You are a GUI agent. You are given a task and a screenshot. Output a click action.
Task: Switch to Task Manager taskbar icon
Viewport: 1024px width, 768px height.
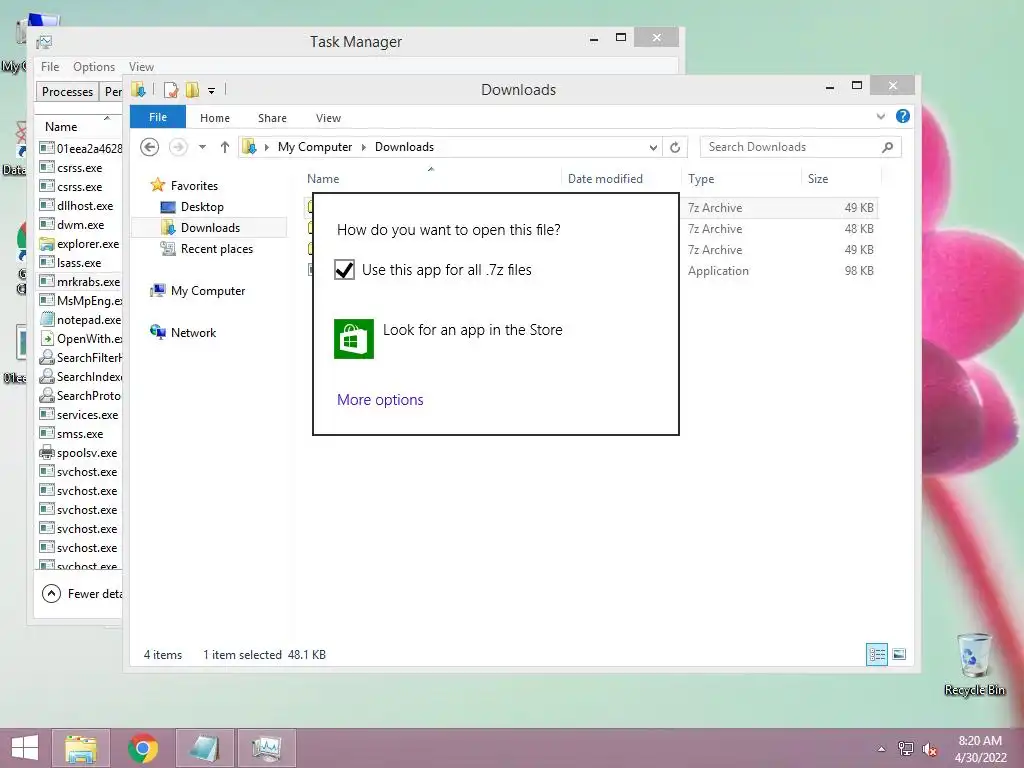click(x=266, y=748)
